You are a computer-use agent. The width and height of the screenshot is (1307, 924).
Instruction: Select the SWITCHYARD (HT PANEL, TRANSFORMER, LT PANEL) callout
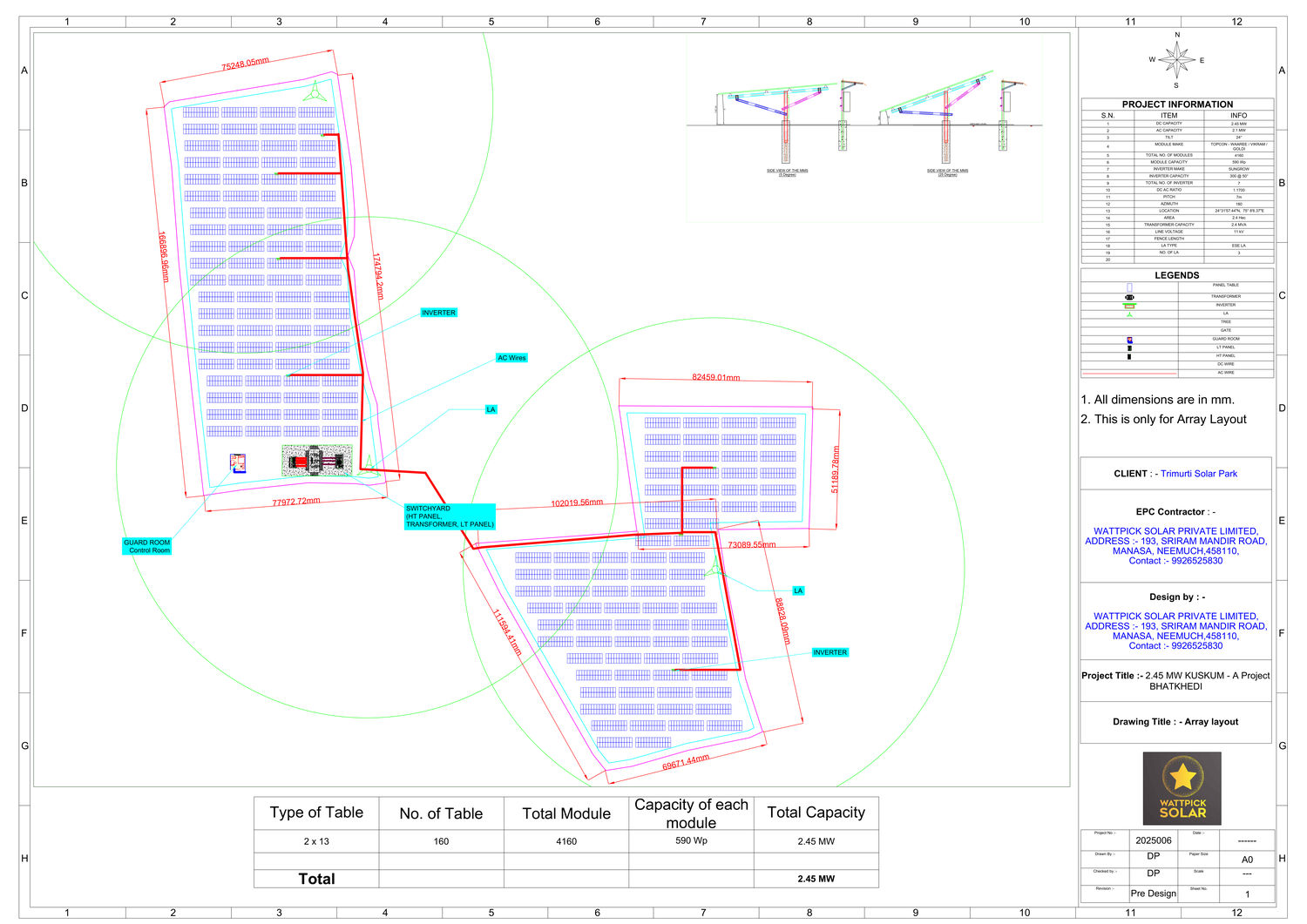tap(450, 516)
